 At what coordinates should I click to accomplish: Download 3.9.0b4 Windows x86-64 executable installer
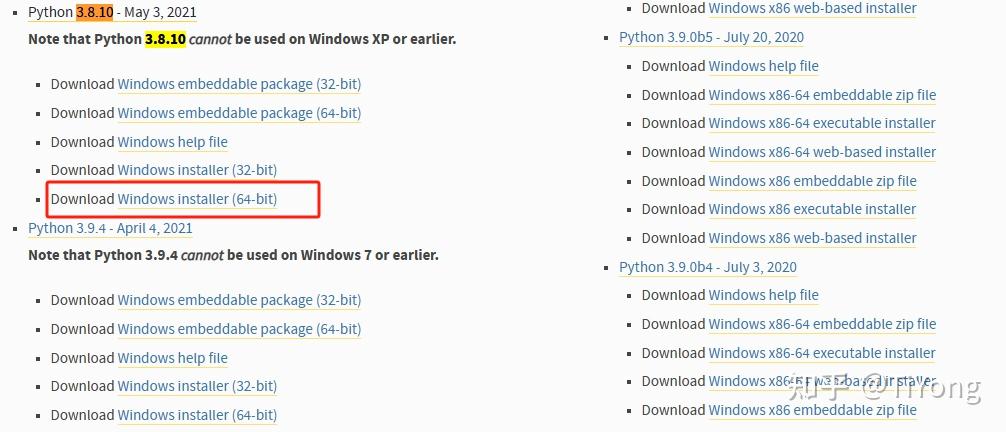pos(822,353)
